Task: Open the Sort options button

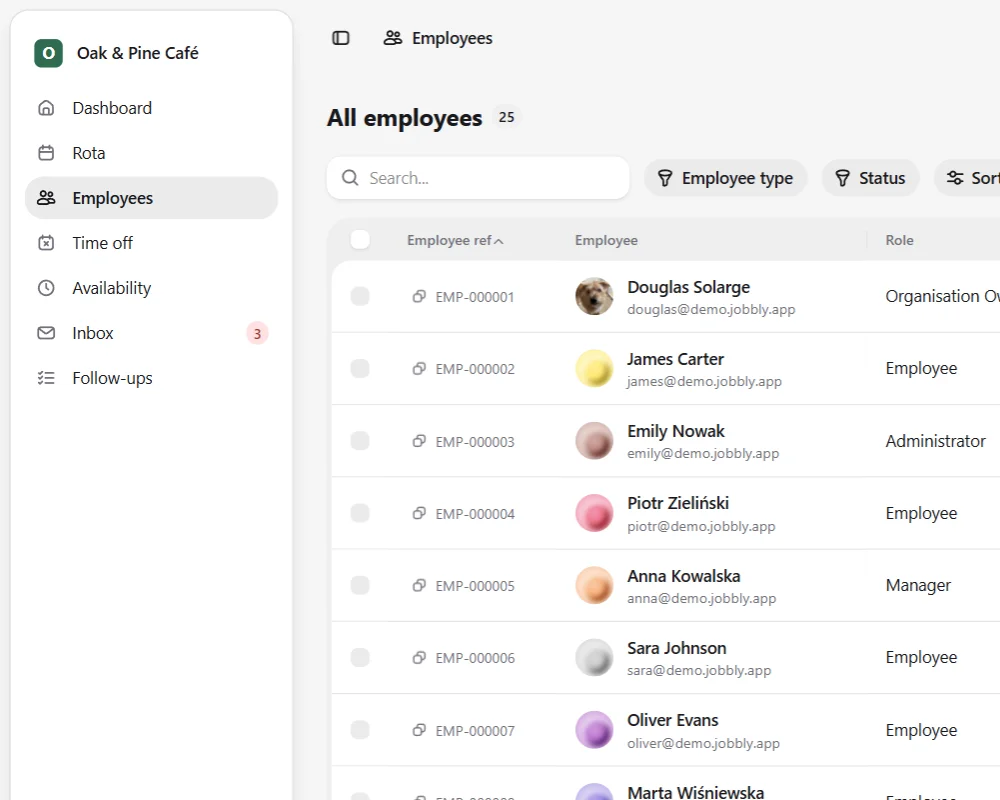Action: (x=969, y=178)
